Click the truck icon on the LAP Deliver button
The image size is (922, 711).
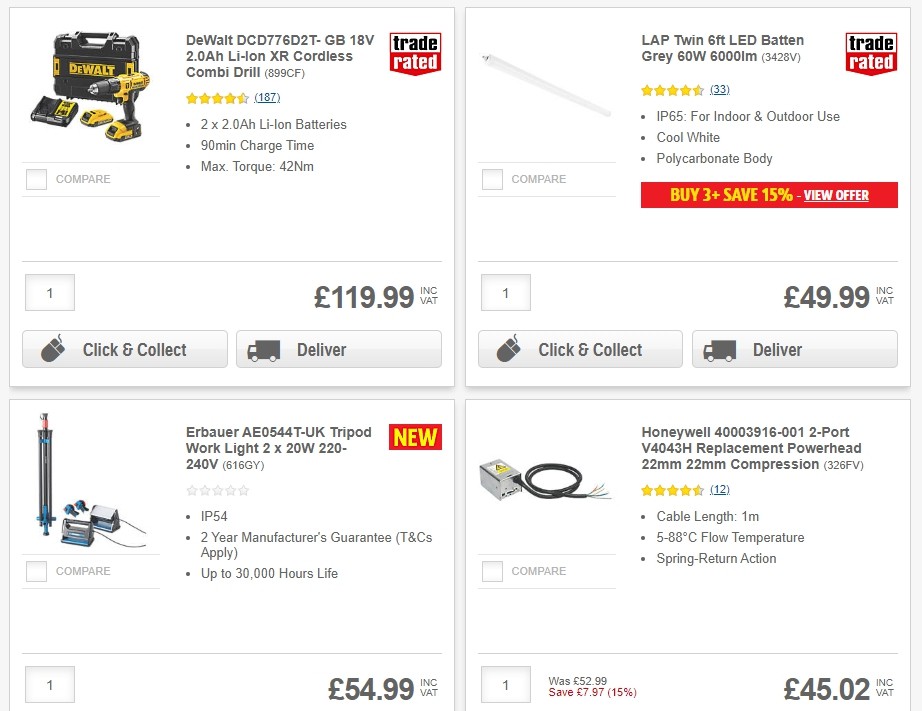pos(718,350)
